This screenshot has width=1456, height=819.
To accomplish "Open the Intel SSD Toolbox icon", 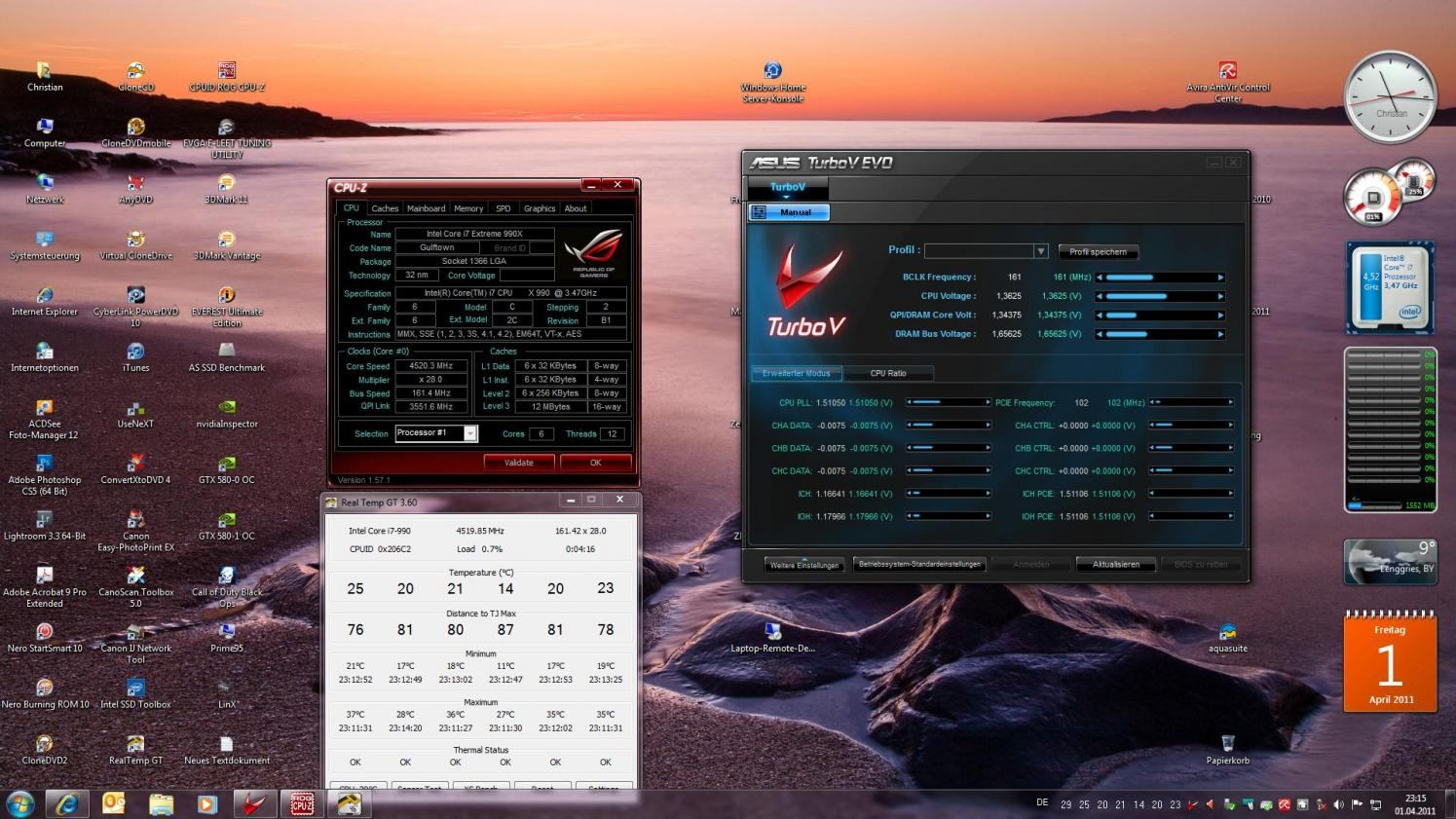I will (135, 694).
